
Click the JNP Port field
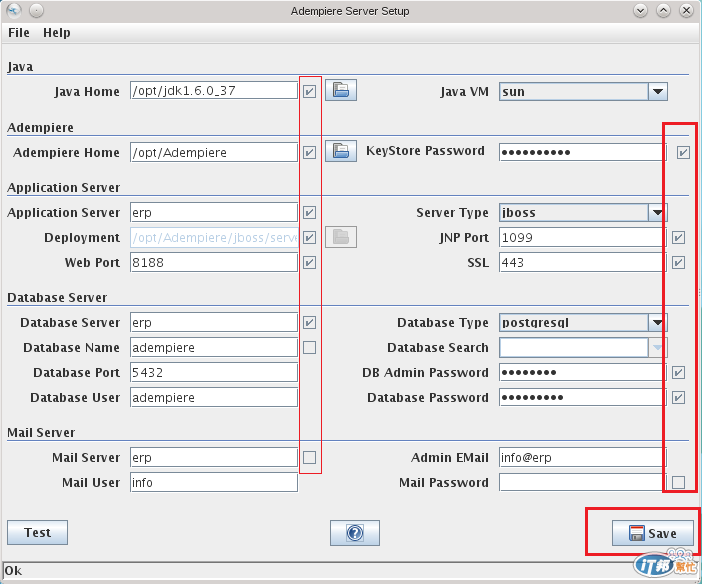pos(582,237)
